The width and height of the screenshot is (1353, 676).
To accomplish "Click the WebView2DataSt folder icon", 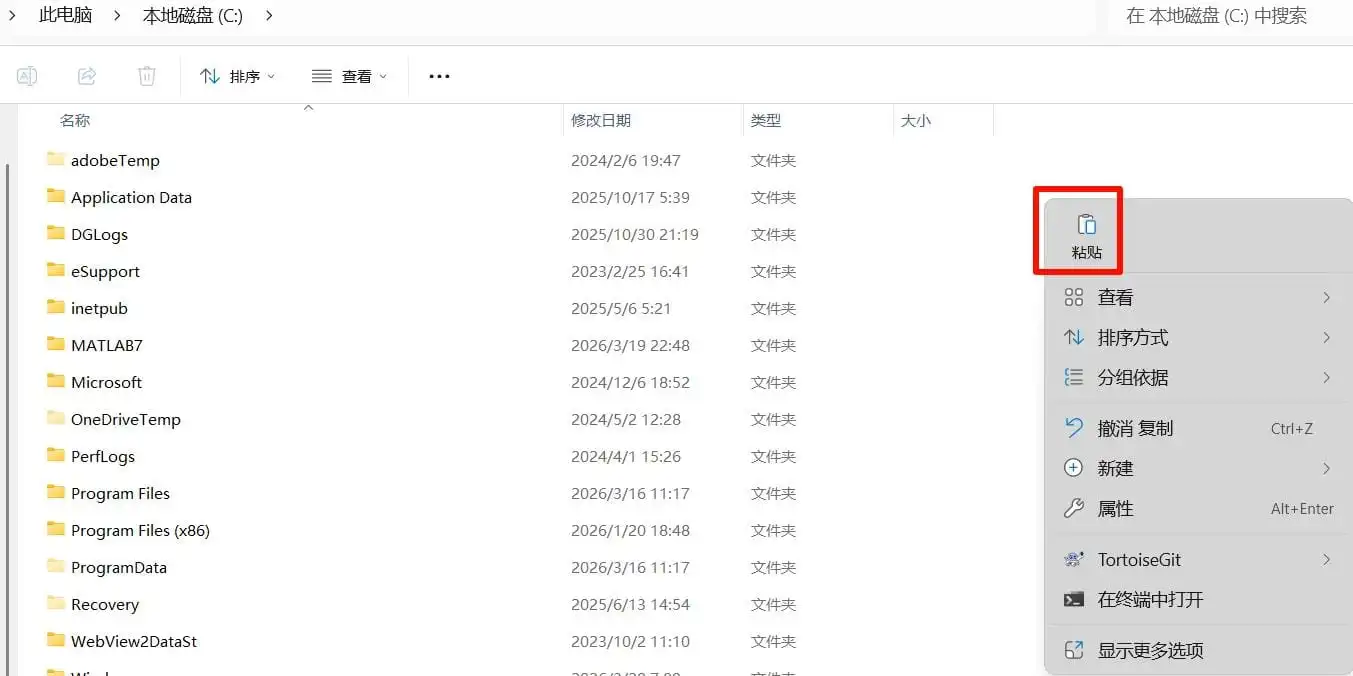I will coord(56,640).
